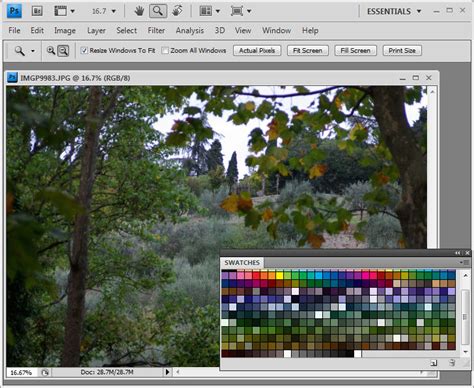Click the IMGP9983.JPG @ 16.7% (RGB/8) title
This screenshot has height=388, width=474.
[x=75, y=78]
